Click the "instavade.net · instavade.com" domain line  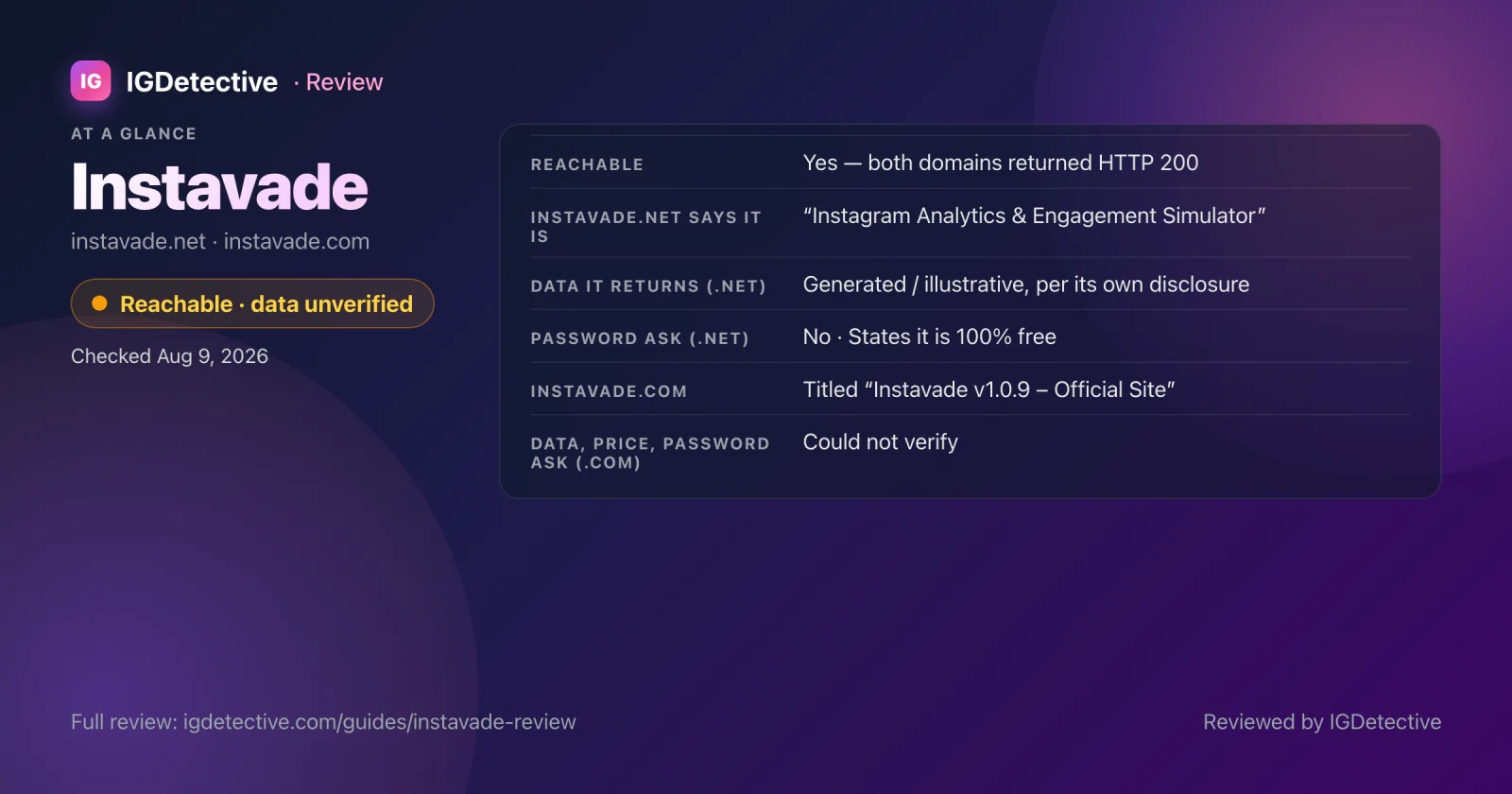pos(220,241)
